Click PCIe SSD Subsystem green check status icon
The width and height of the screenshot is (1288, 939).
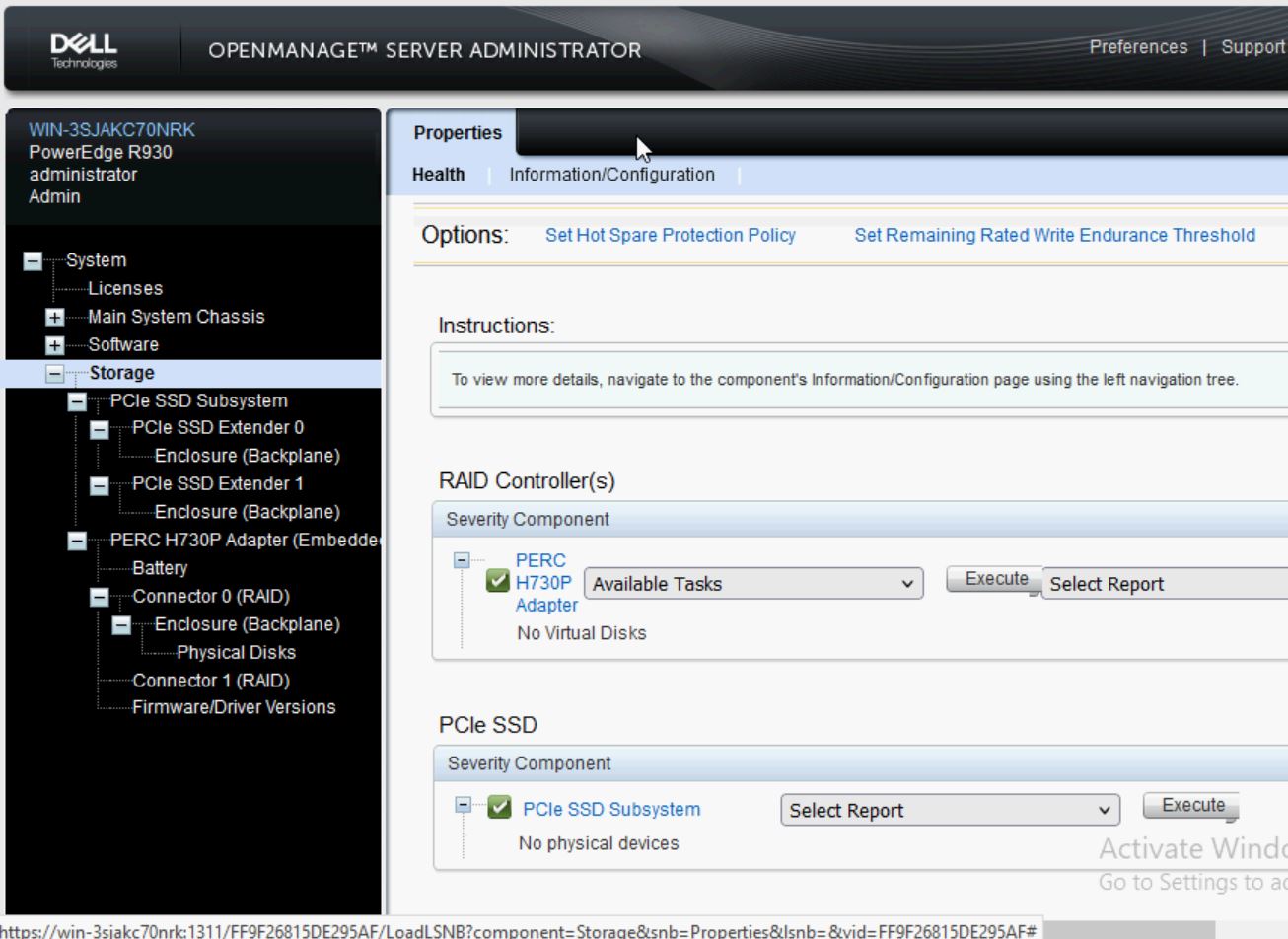point(500,808)
